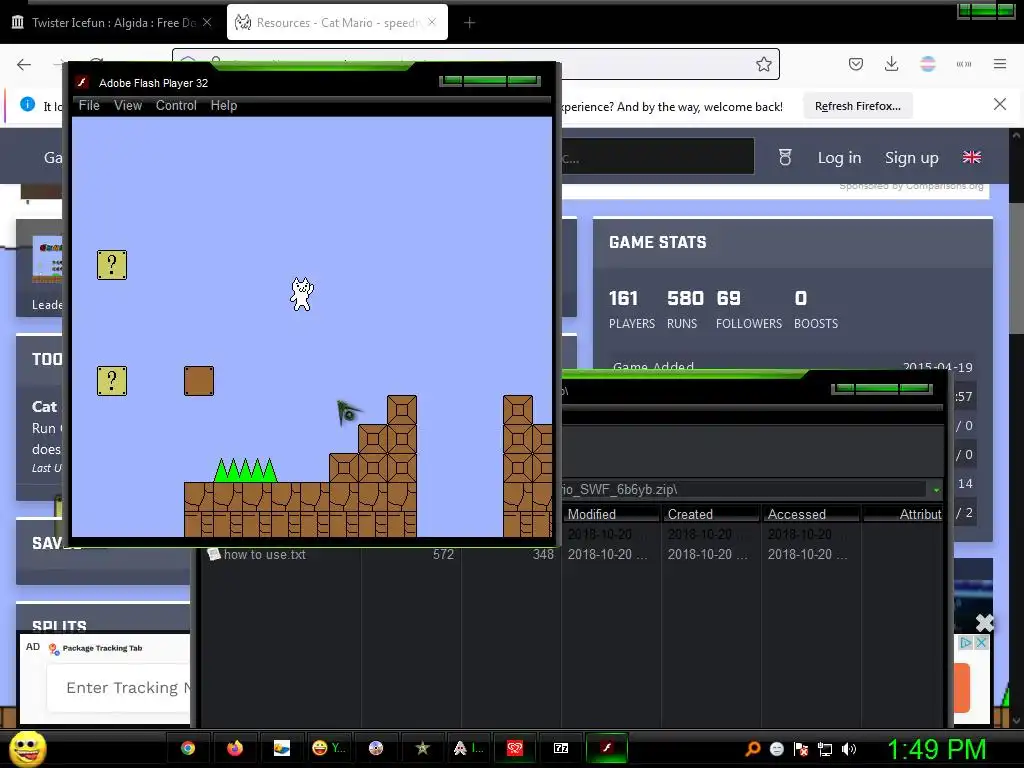The width and height of the screenshot is (1024, 768).
Task: Click the 161 PLAYERS stat
Action: pyautogui.click(x=632, y=310)
